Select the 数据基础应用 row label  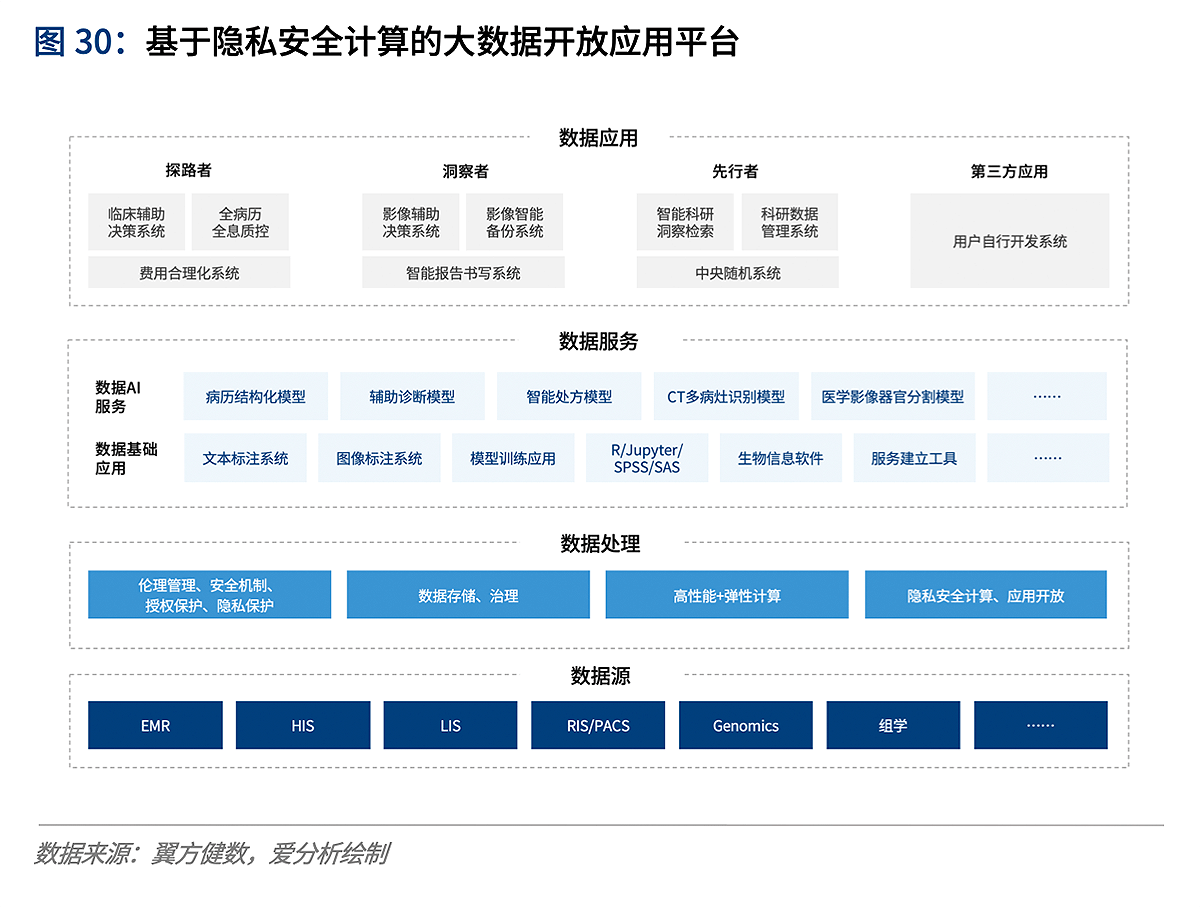click(126, 458)
